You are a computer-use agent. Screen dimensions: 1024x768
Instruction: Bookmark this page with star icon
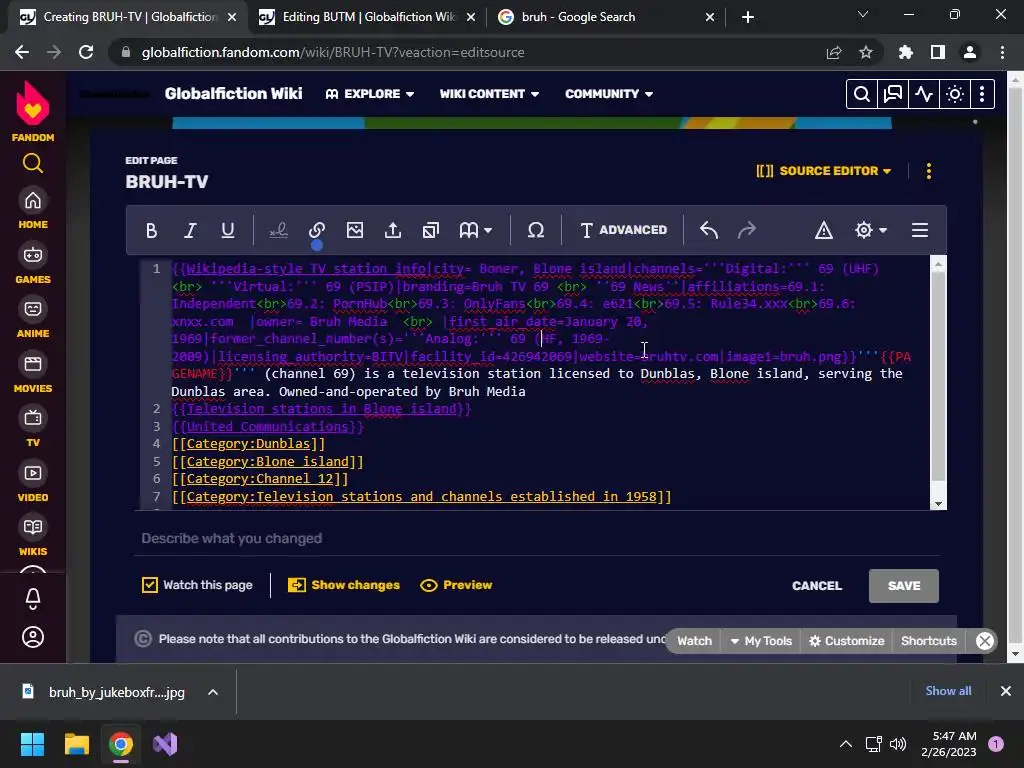coord(865,52)
